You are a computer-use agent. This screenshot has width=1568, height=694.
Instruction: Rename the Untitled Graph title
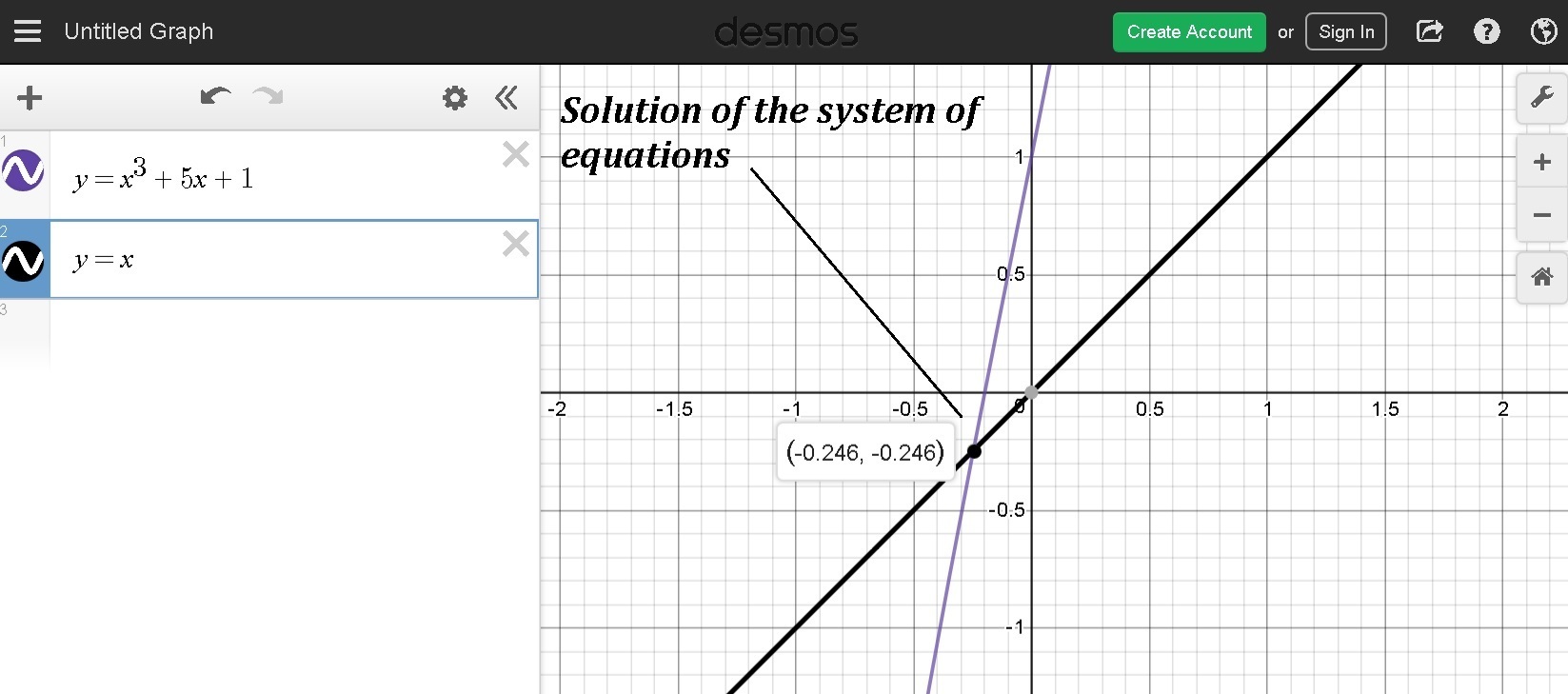(x=139, y=31)
